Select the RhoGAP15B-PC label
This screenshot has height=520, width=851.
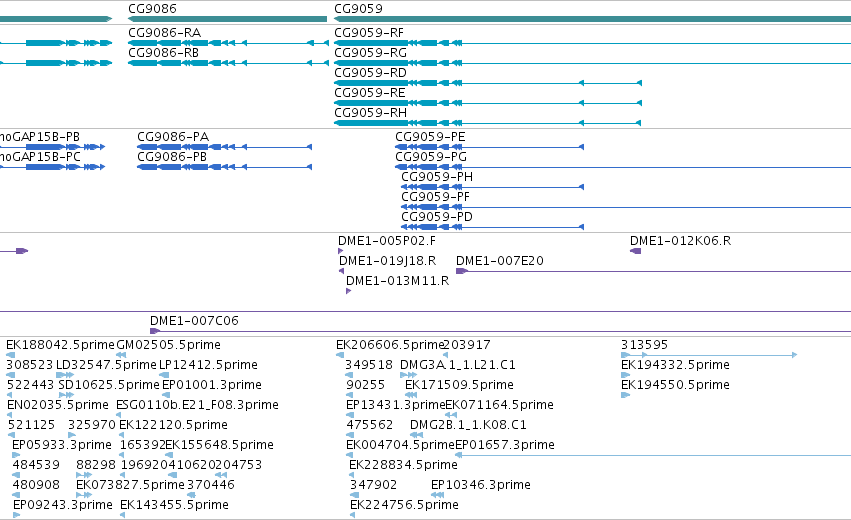tap(40, 157)
